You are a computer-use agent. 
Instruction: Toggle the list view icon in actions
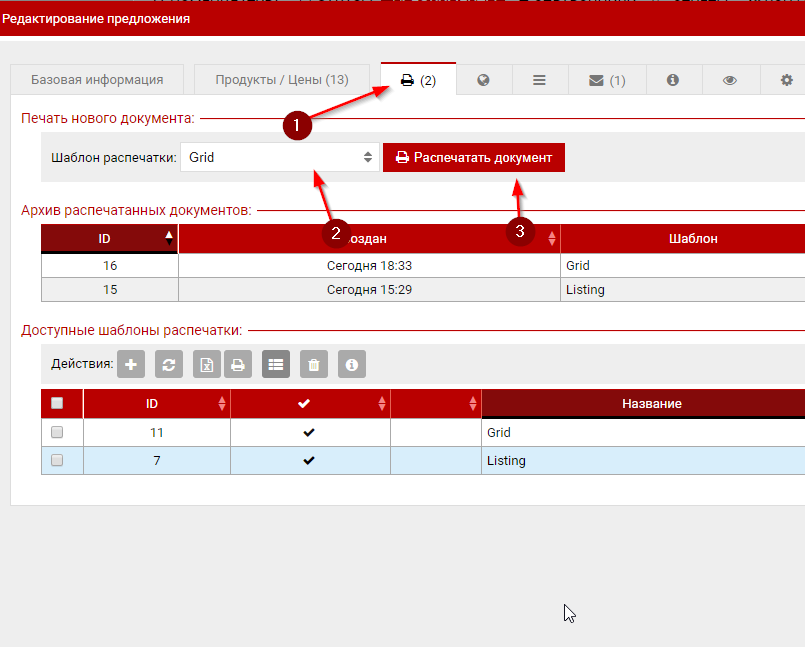tap(276, 364)
